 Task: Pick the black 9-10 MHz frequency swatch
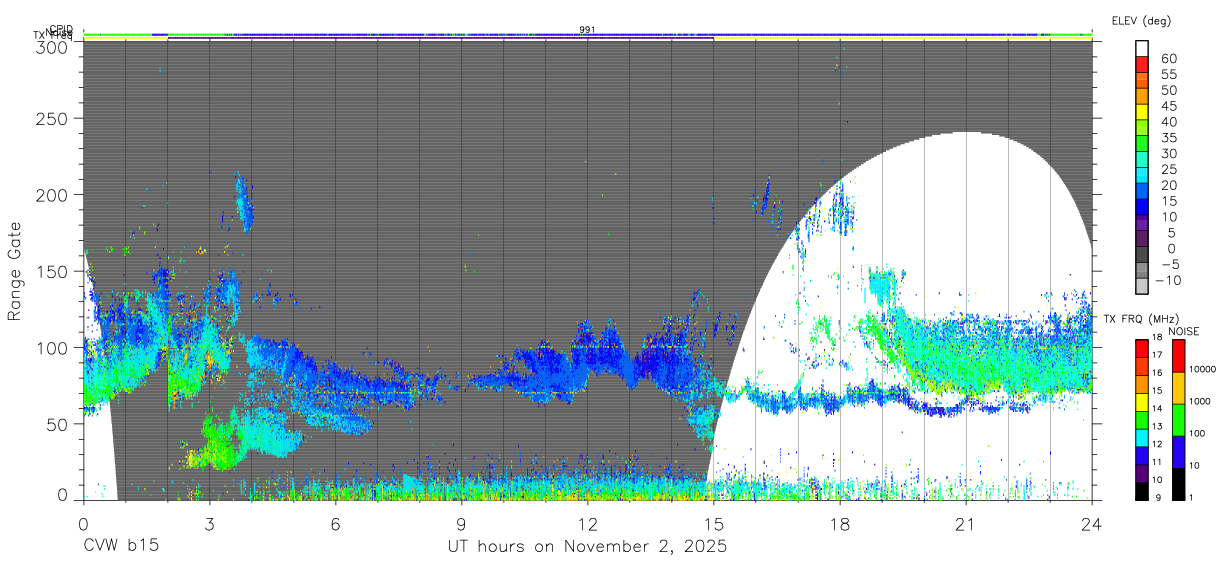pyautogui.click(x=1142, y=490)
